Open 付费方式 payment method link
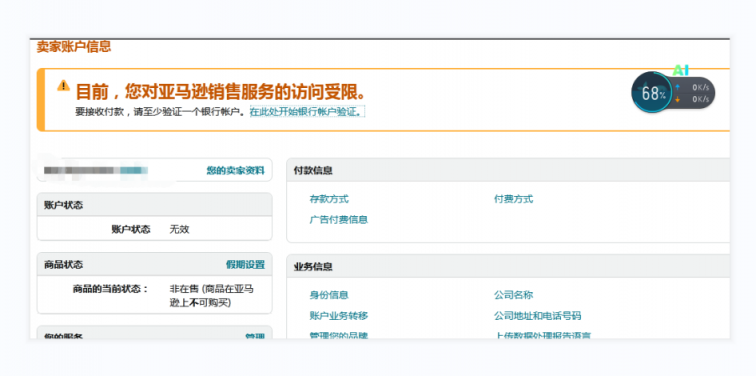This screenshot has width=756, height=376. click(513, 199)
